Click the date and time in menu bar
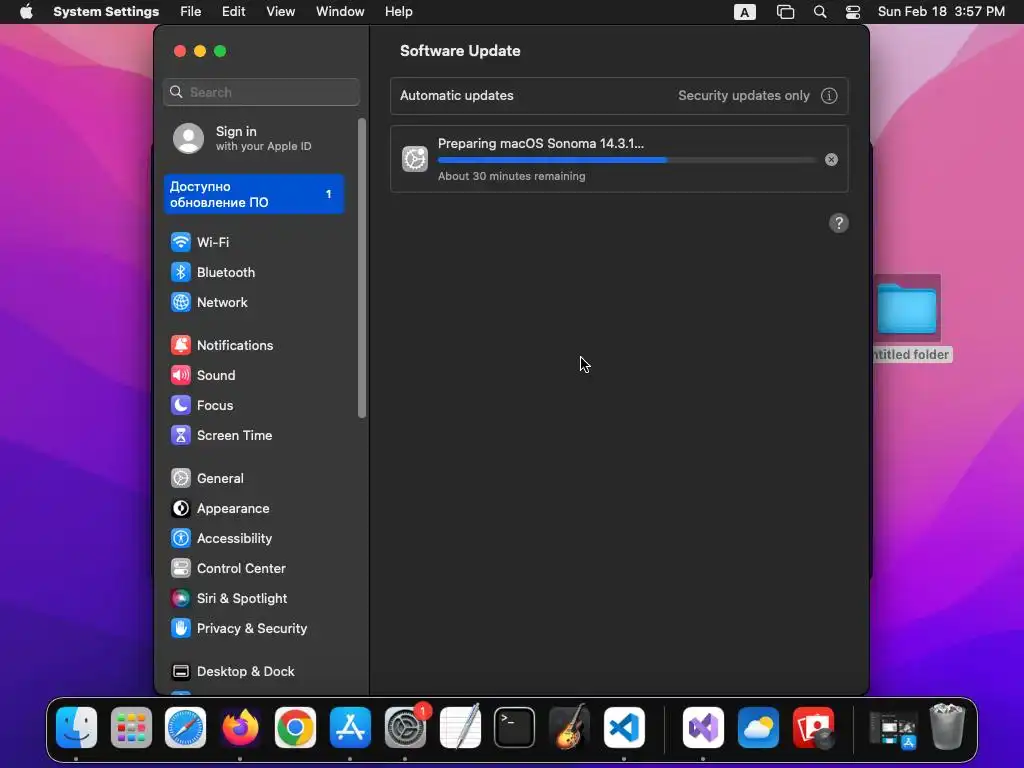The height and width of the screenshot is (768, 1024). [941, 12]
